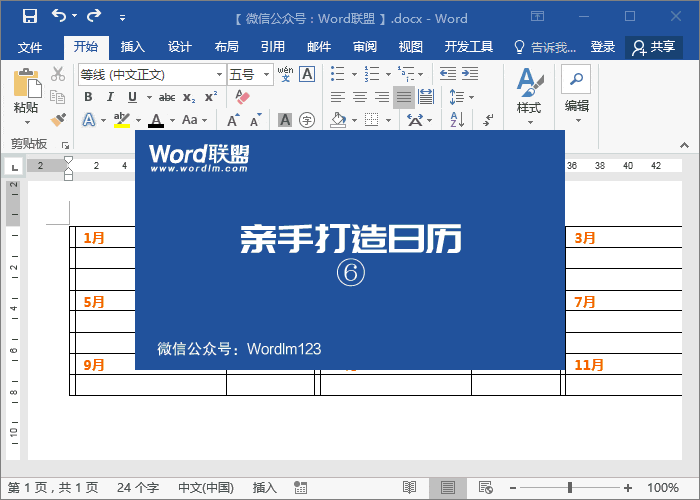This screenshot has width=700, height=500.
Task: Center align the text
Action: [359, 97]
